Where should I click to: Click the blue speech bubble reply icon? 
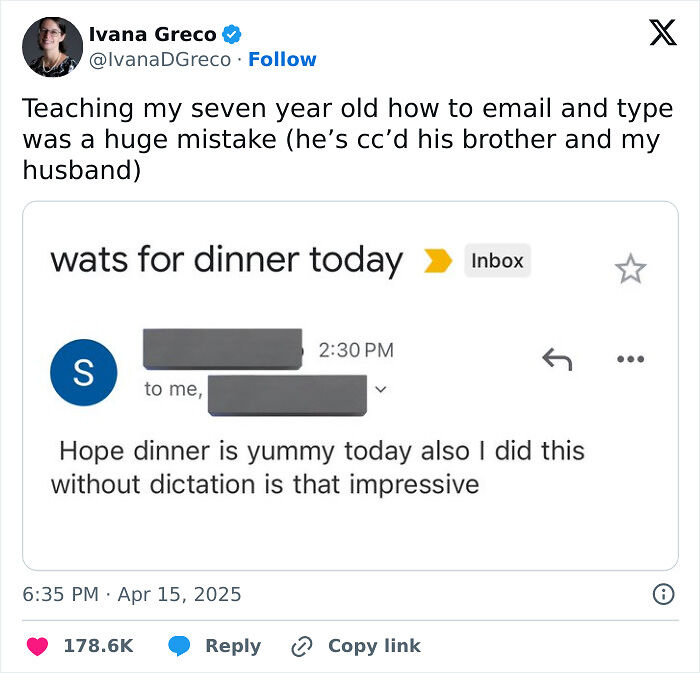(x=179, y=646)
